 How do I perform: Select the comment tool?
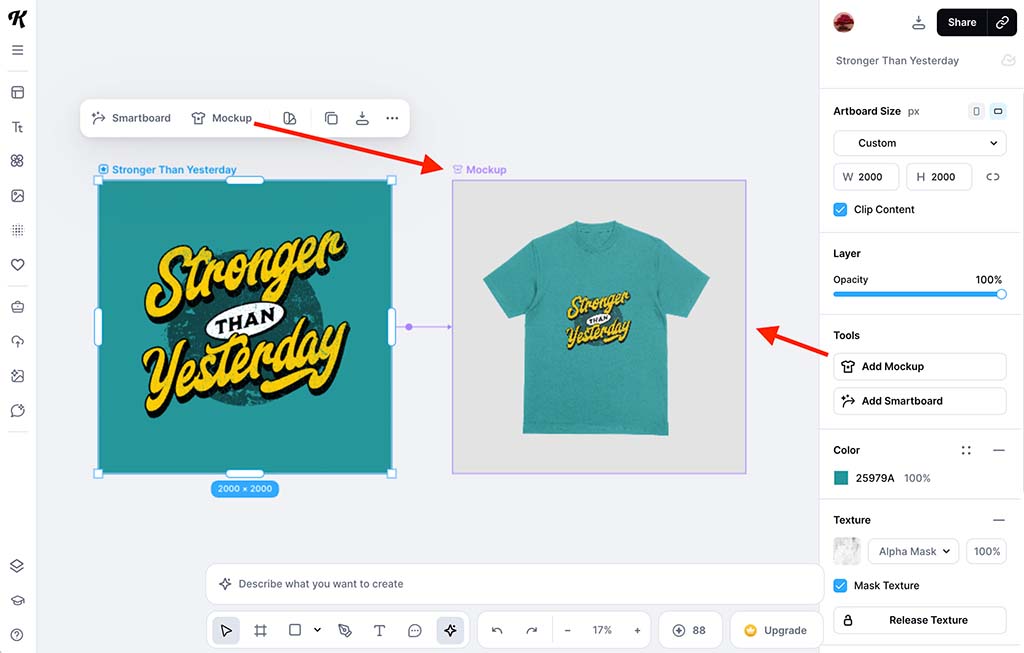[x=414, y=630]
